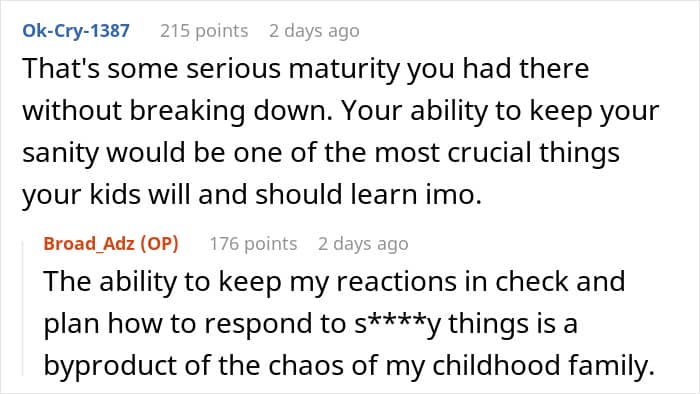Open the Broad_Adz user profile link

point(89,244)
